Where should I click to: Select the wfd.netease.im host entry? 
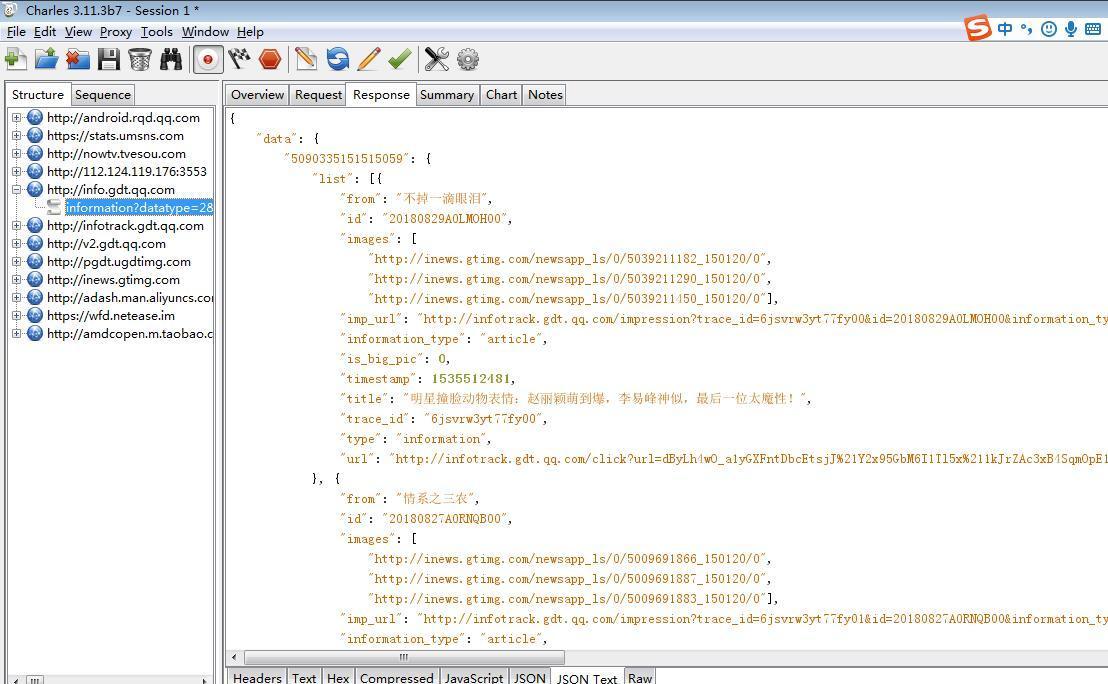point(111,316)
